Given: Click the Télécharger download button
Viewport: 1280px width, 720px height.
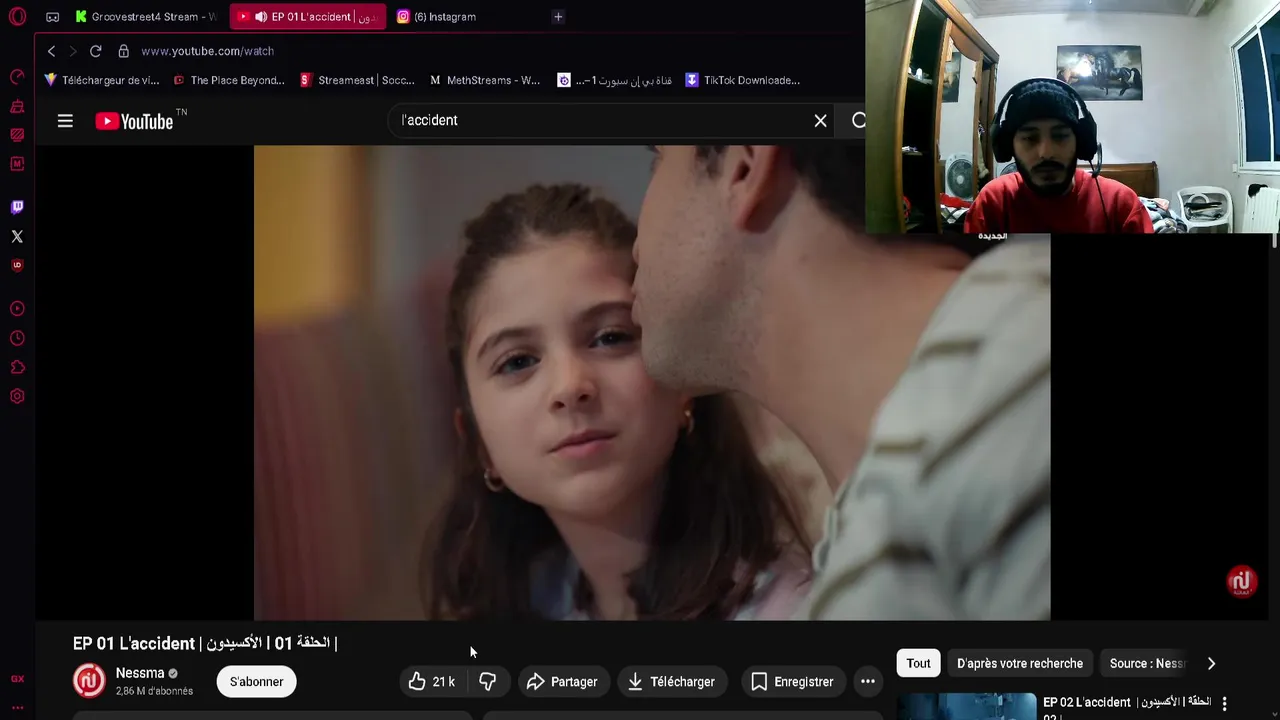Looking at the screenshot, I should [671, 682].
